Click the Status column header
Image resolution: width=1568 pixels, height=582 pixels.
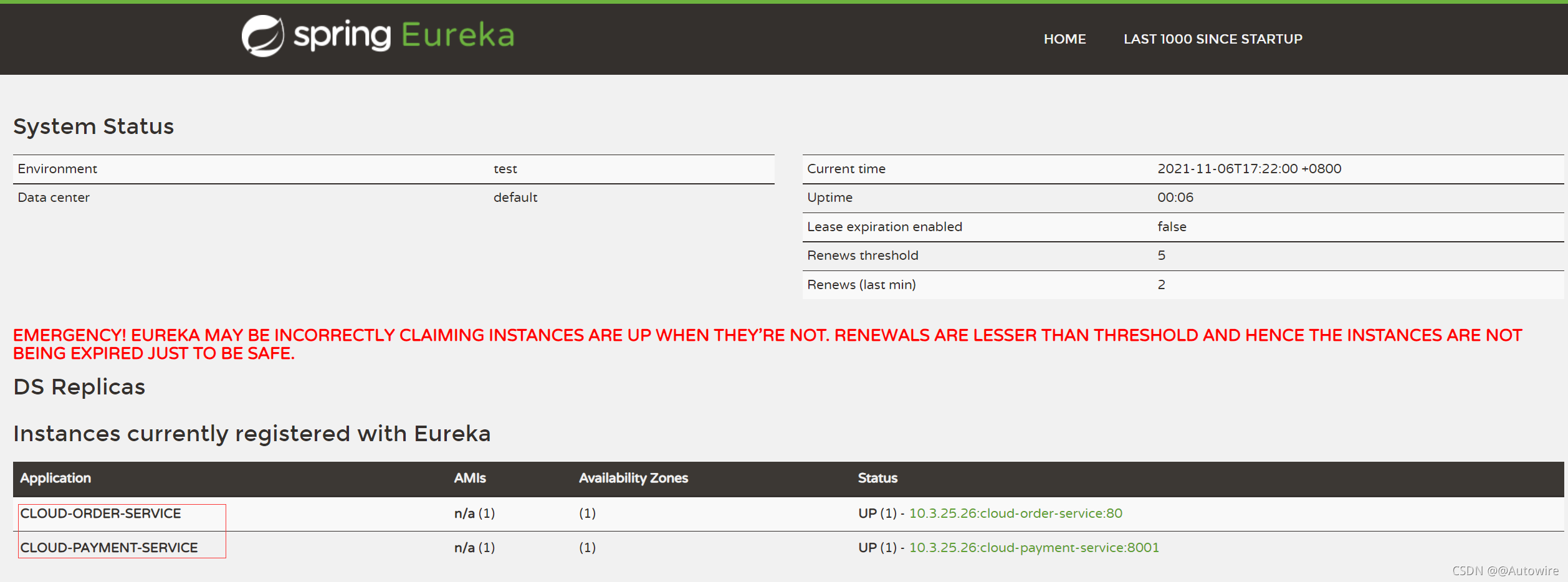[x=877, y=478]
